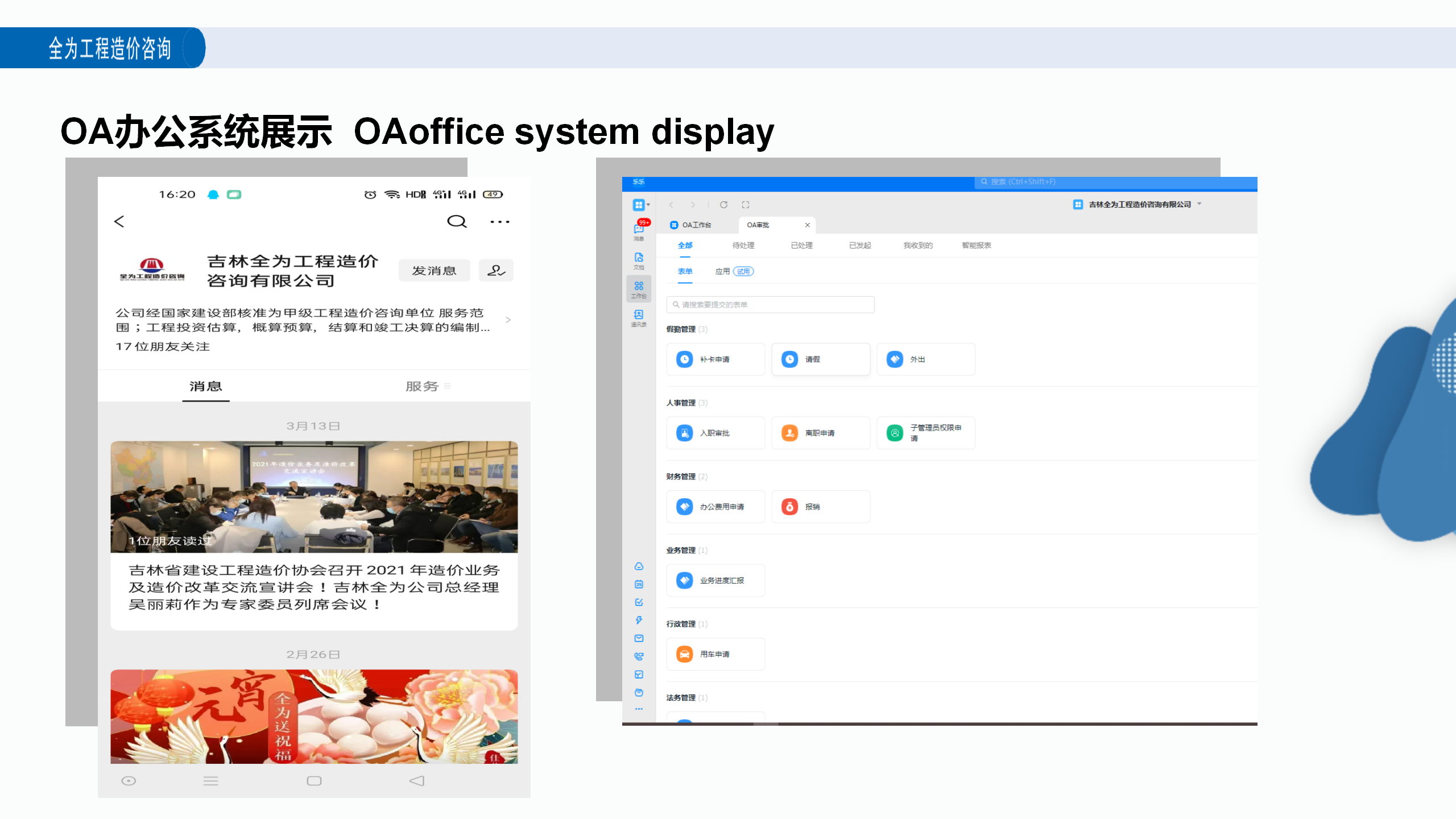Tap the three-dot more menu on phone
The width and height of the screenshot is (1456, 819).
(x=499, y=222)
